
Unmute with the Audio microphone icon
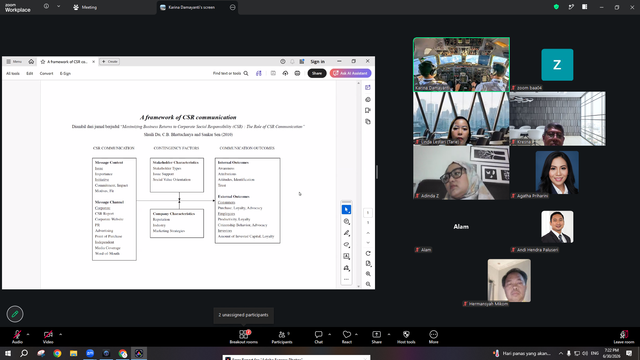point(17,334)
